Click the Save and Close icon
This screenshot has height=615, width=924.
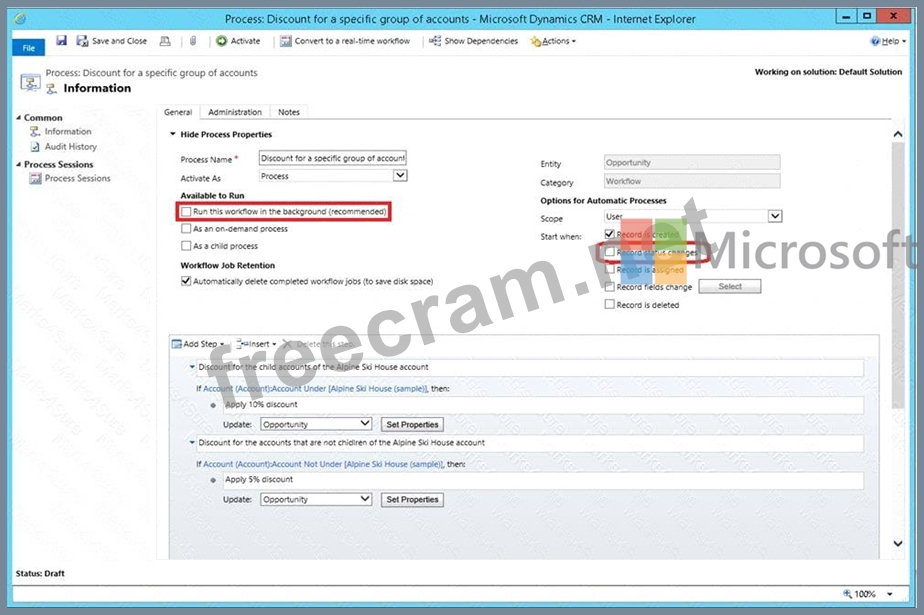[82, 41]
